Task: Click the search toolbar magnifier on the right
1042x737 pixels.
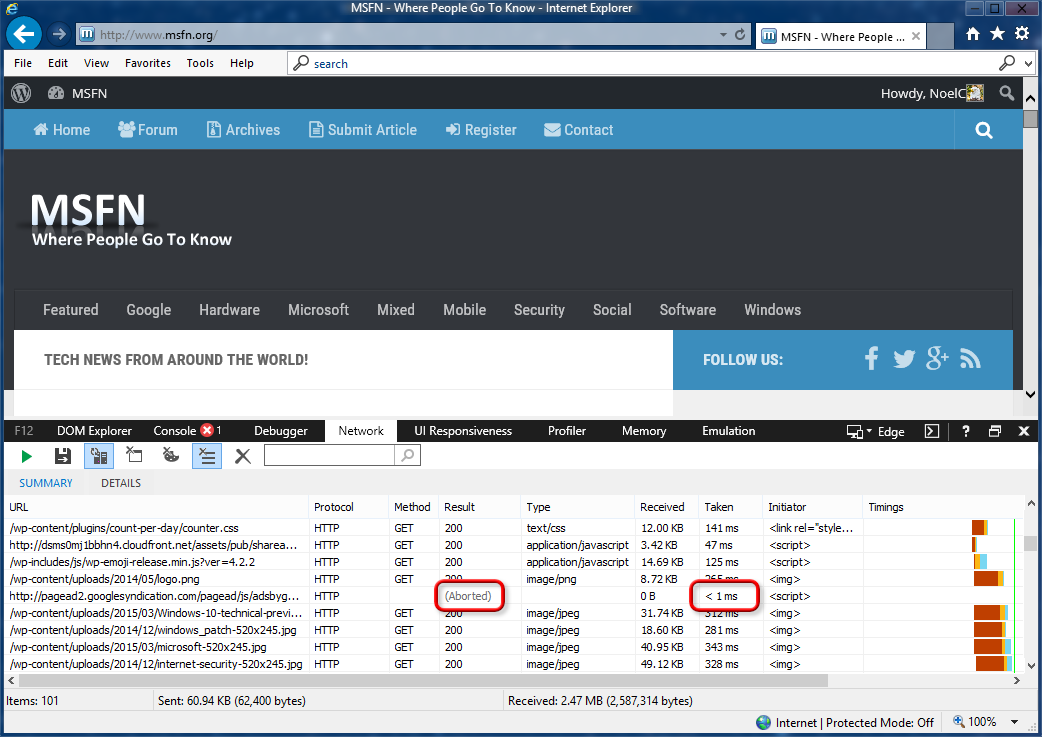Action: pos(1007,63)
